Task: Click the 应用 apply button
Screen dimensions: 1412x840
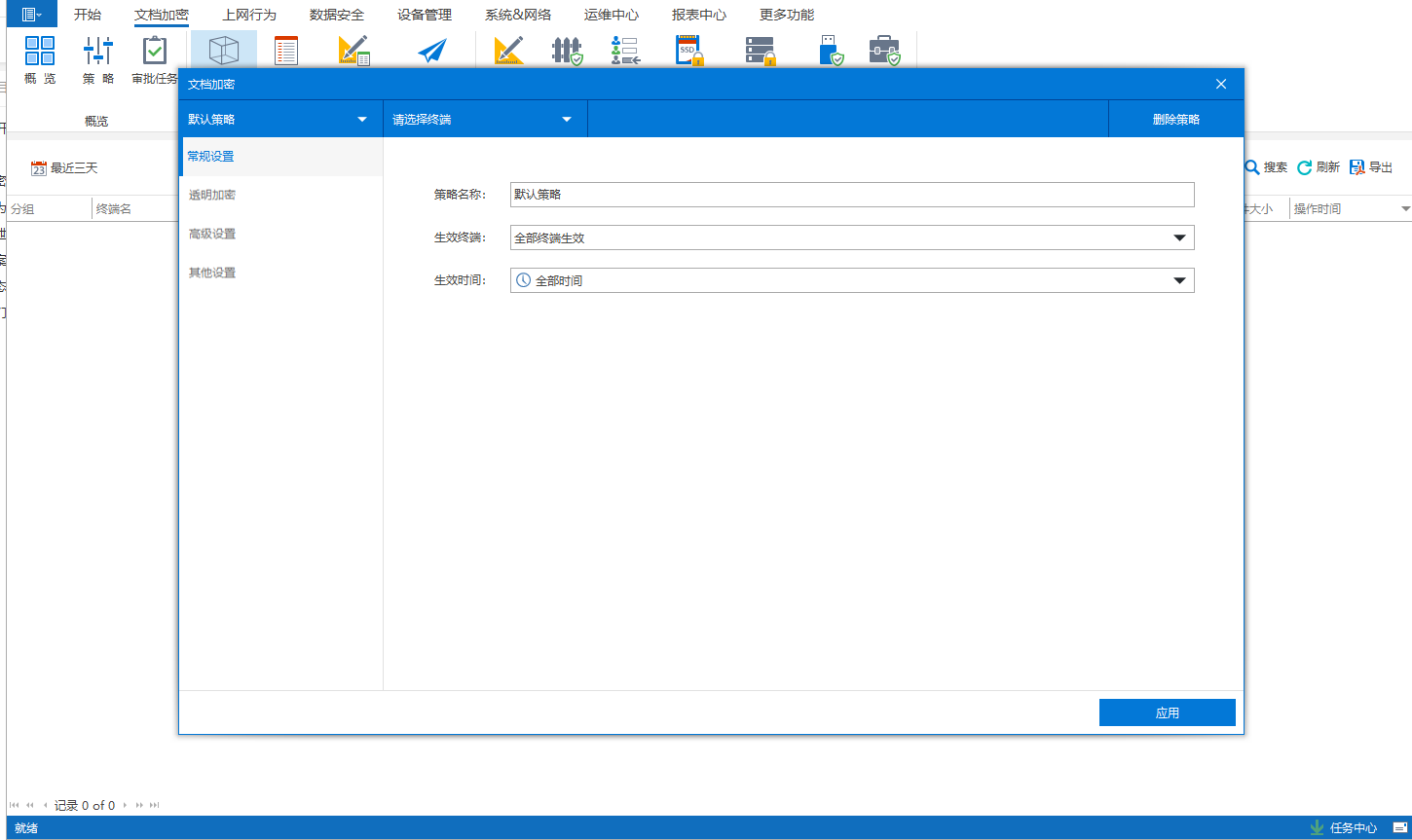Action: coord(1167,712)
